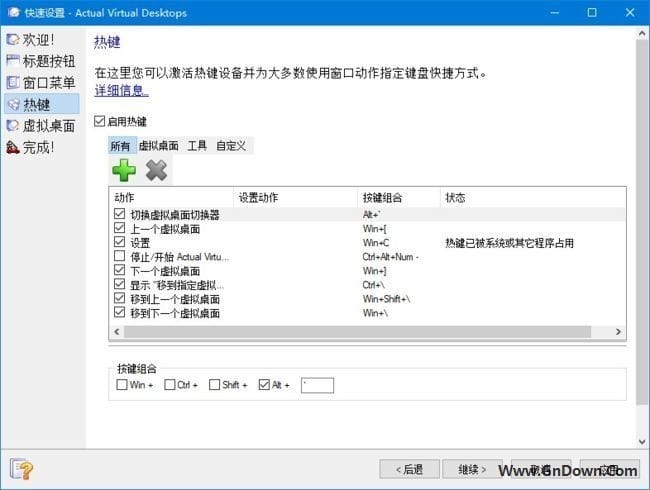Select the Win+[ key combination cell
Viewport: 650px width, 490px height.
[x=374, y=228]
